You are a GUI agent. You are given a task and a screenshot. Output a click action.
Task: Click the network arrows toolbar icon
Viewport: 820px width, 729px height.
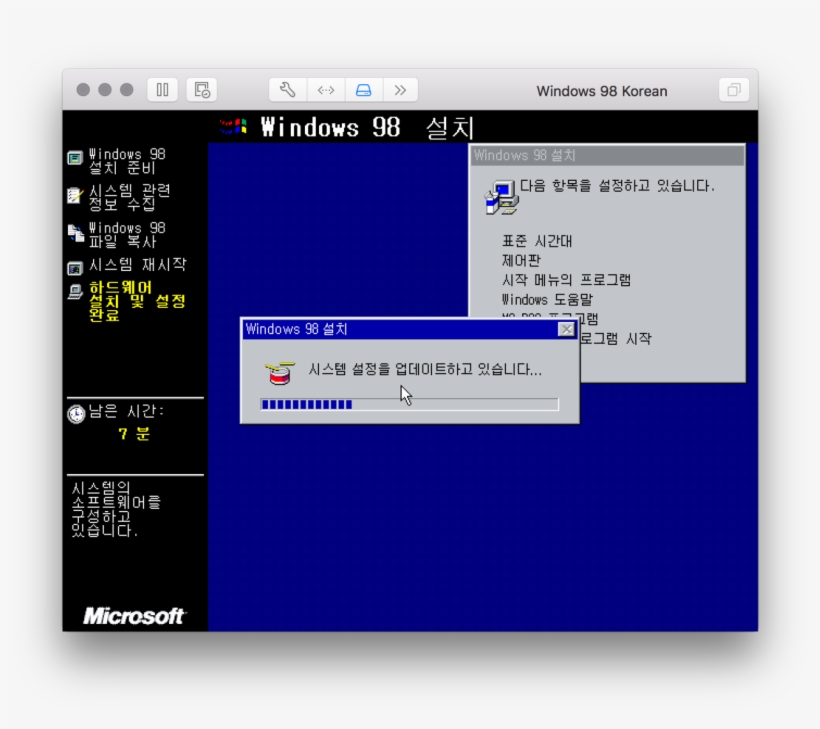pyautogui.click(x=326, y=90)
